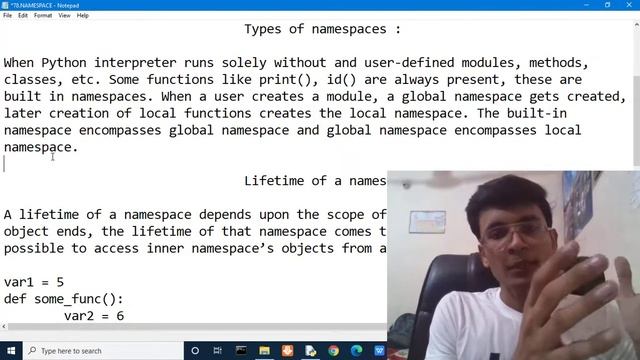Viewport: 640px width, 360px height.
Task: Open File Explorer from the taskbar
Action: [x=264, y=351]
